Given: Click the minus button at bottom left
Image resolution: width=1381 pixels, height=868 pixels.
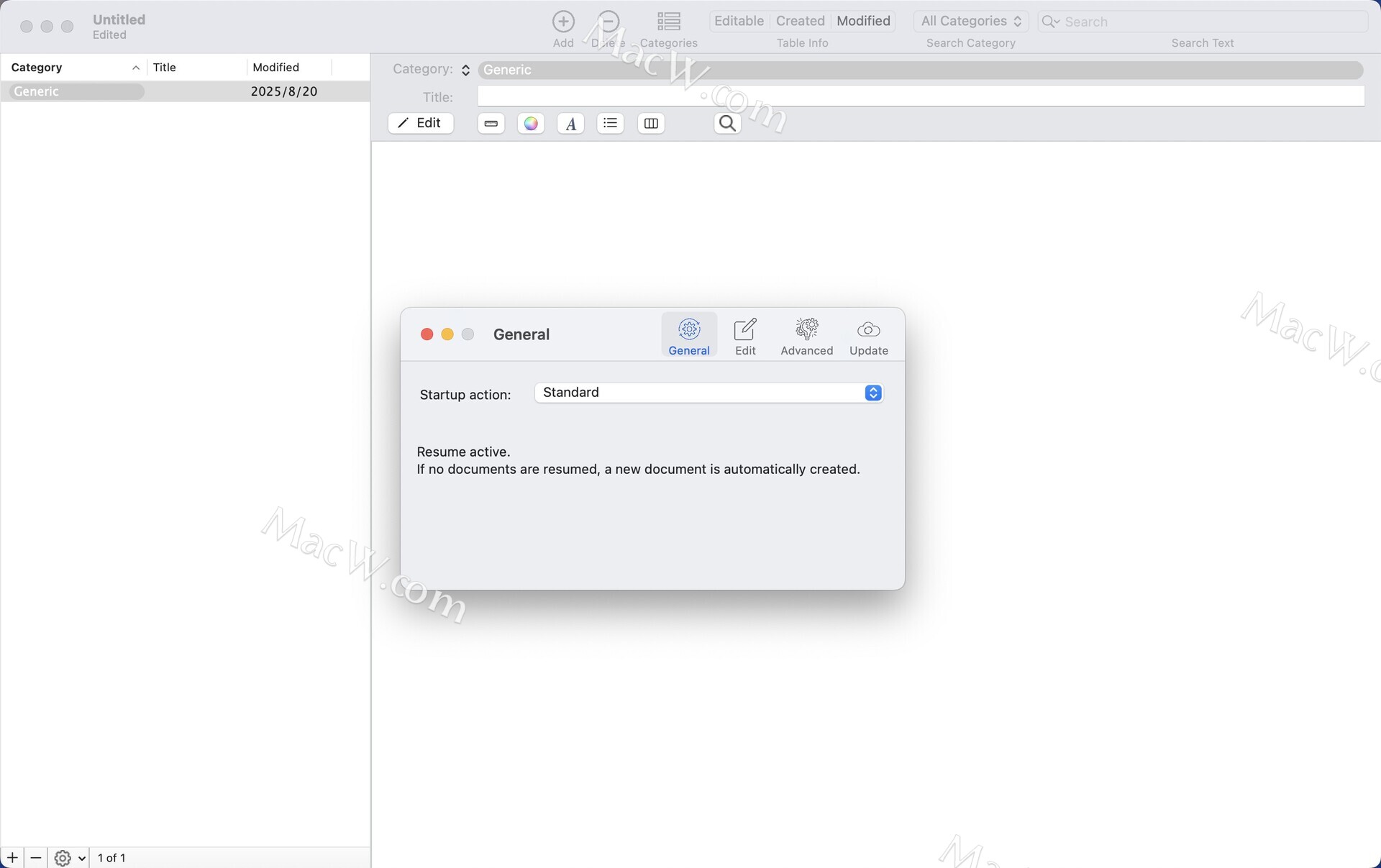Looking at the screenshot, I should 36,858.
